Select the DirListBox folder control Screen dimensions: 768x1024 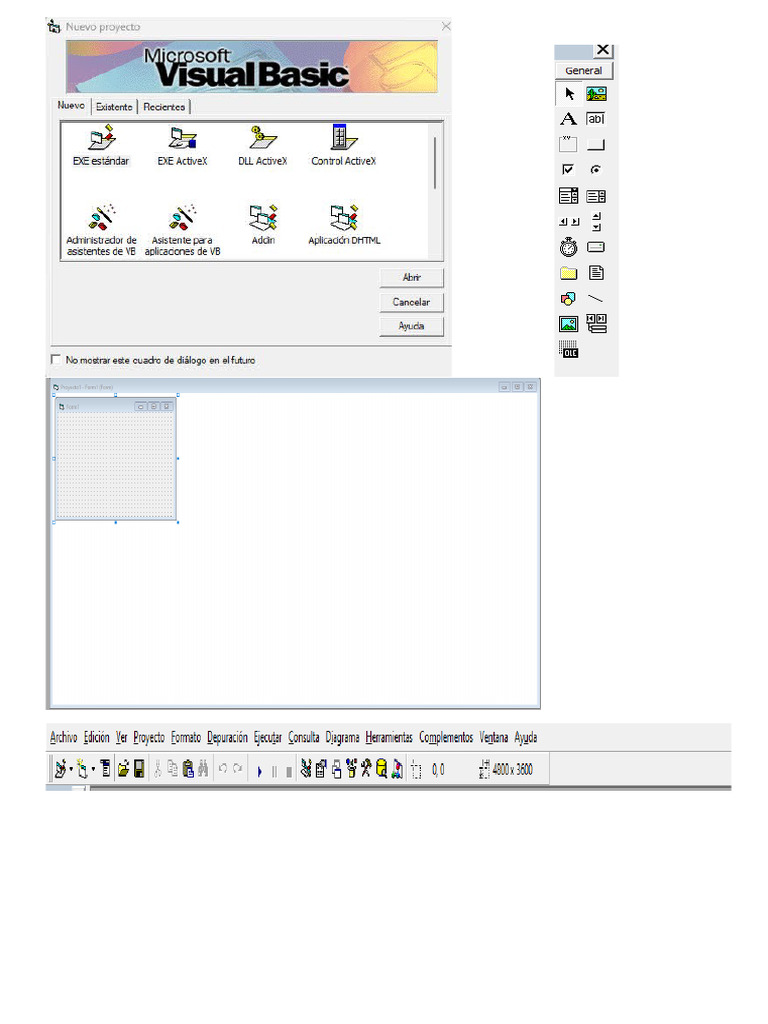(x=569, y=273)
